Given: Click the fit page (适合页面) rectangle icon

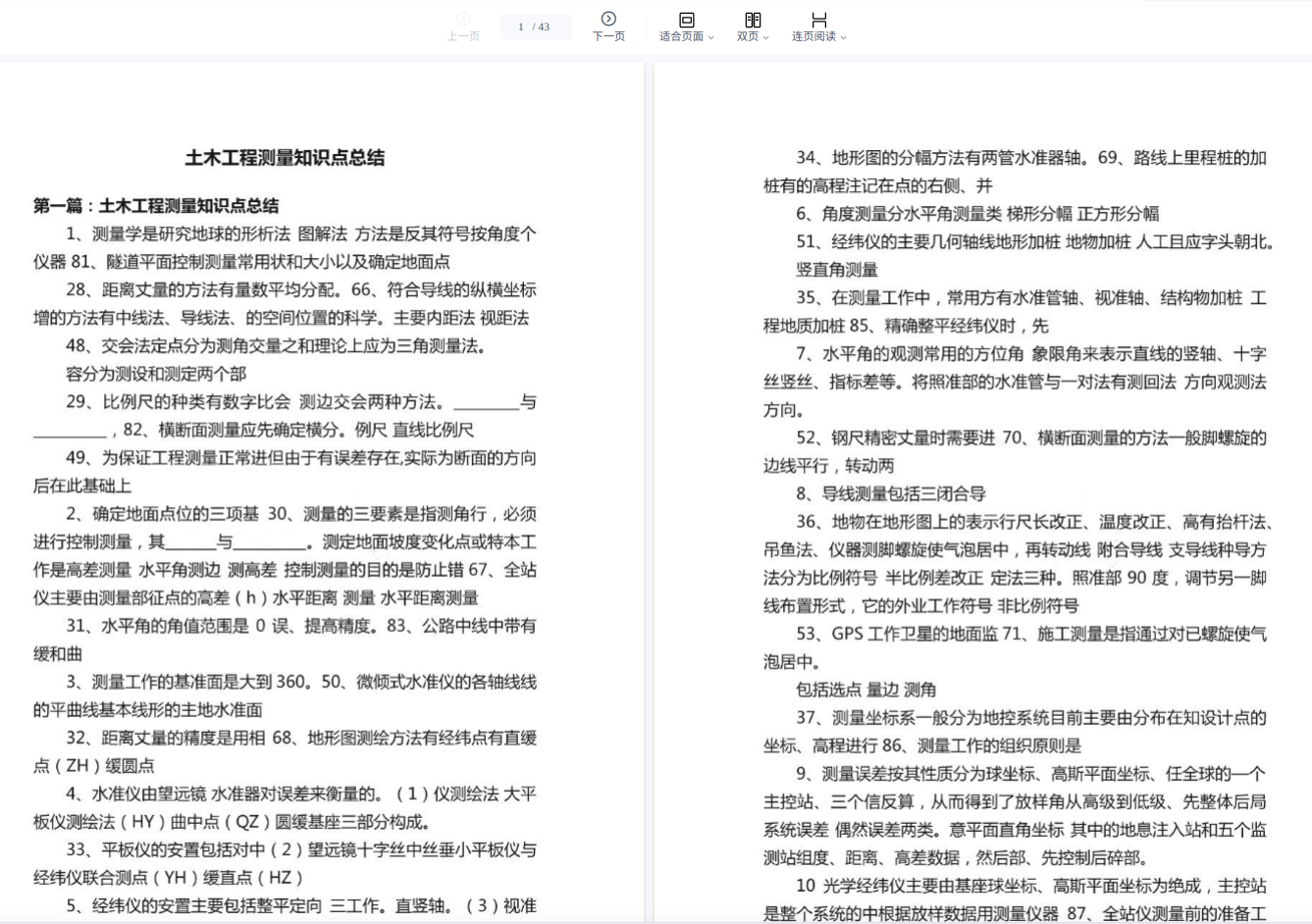Looking at the screenshot, I should click(686, 20).
